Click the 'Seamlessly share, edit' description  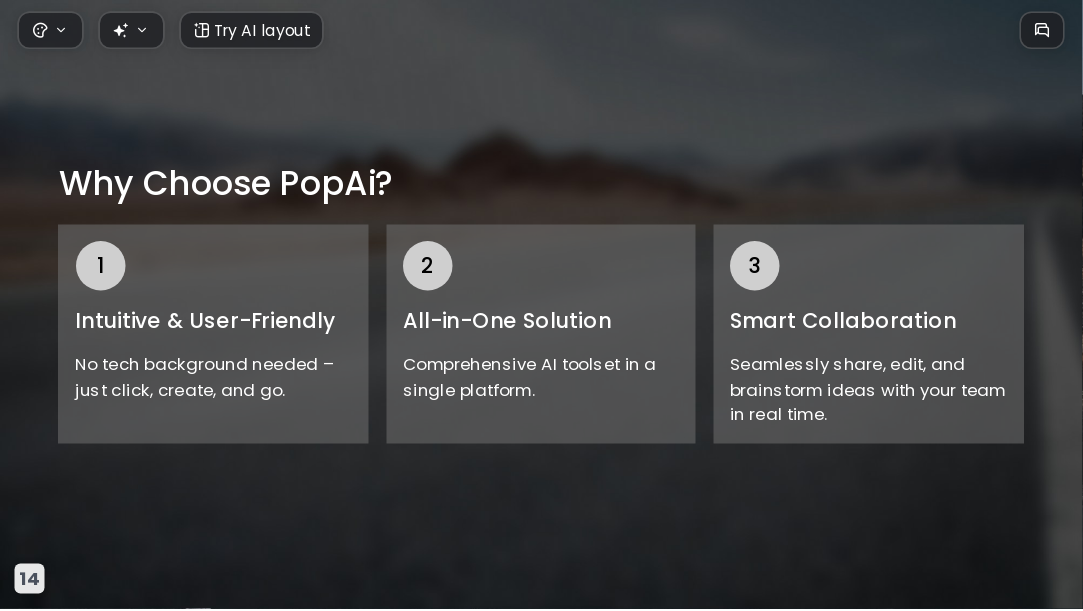(x=868, y=390)
